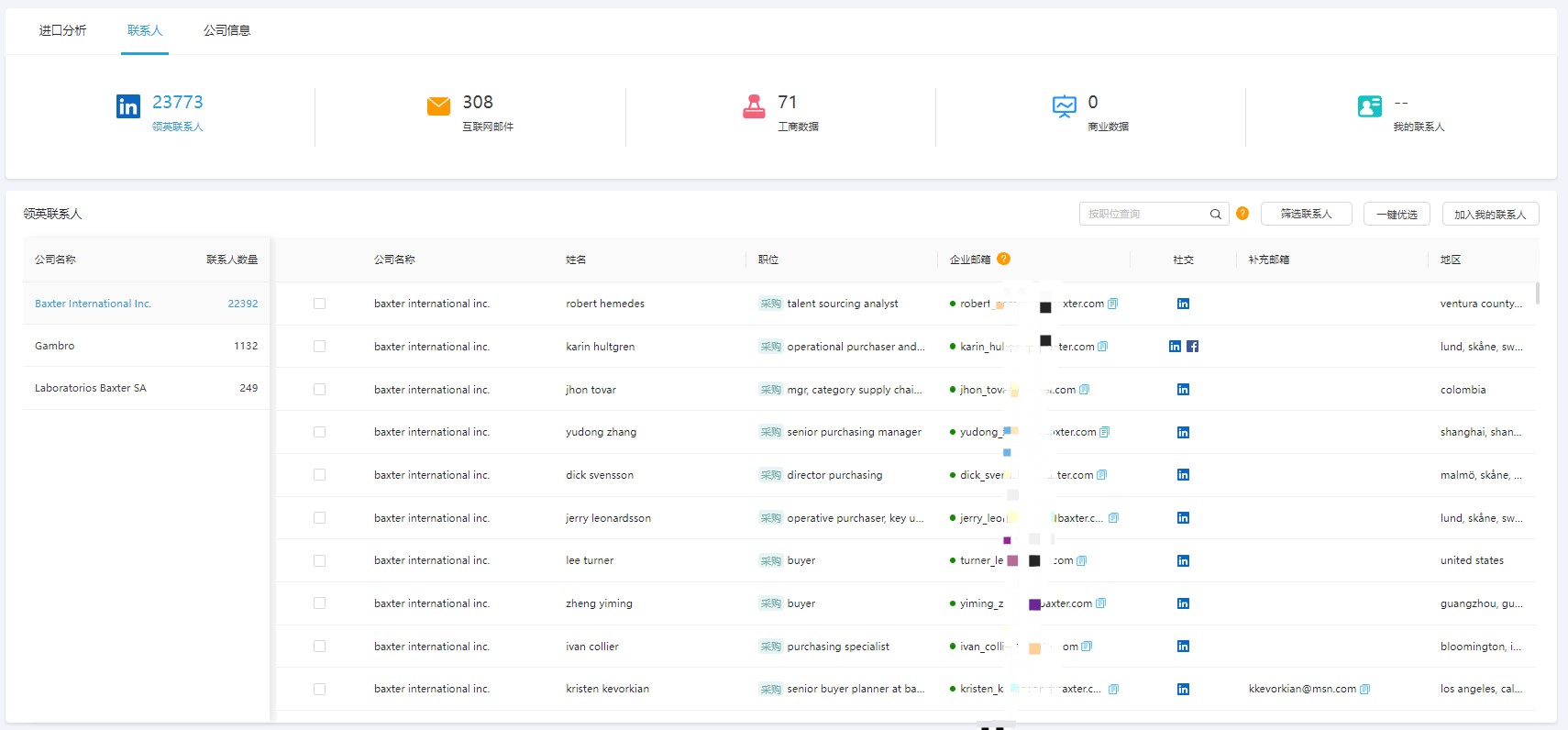The image size is (1568, 730).
Task: Open LinkedIn profile of robert hemedes
Action: tap(1183, 304)
